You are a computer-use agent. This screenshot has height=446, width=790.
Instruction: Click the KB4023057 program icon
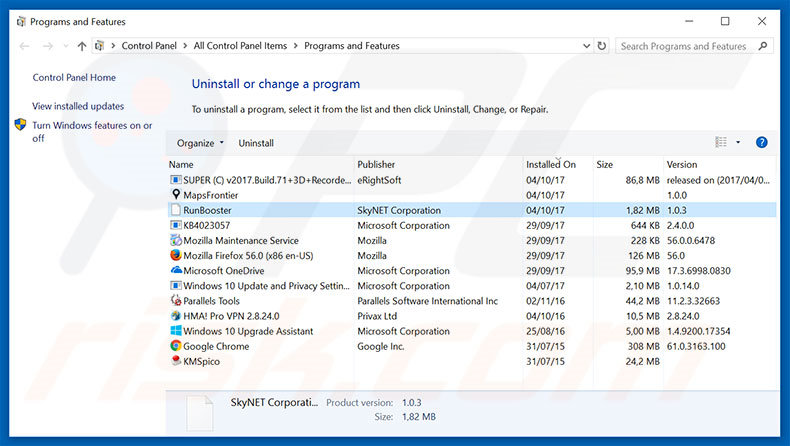tap(176, 225)
